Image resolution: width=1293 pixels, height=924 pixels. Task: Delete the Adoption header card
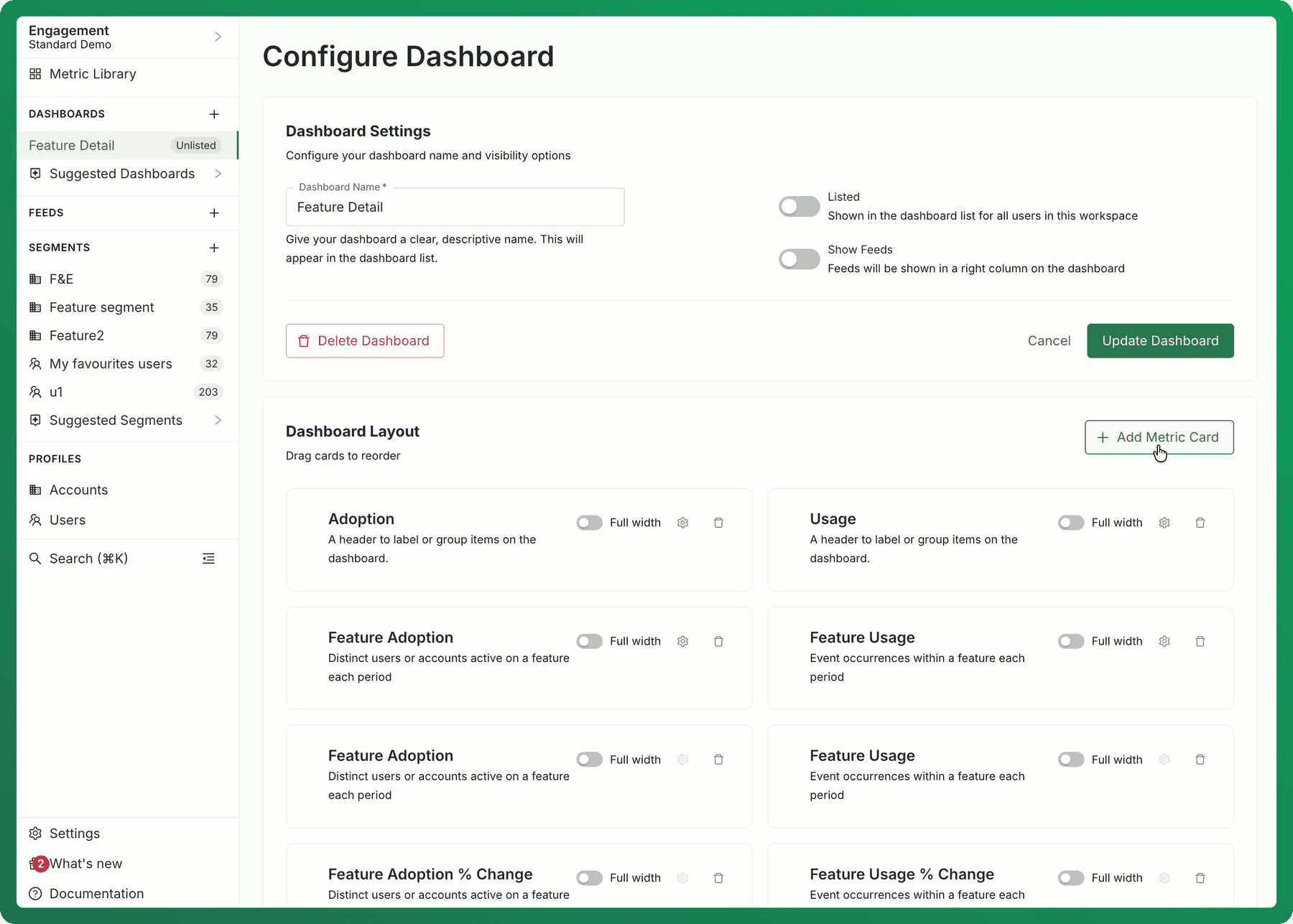[718, 523]
